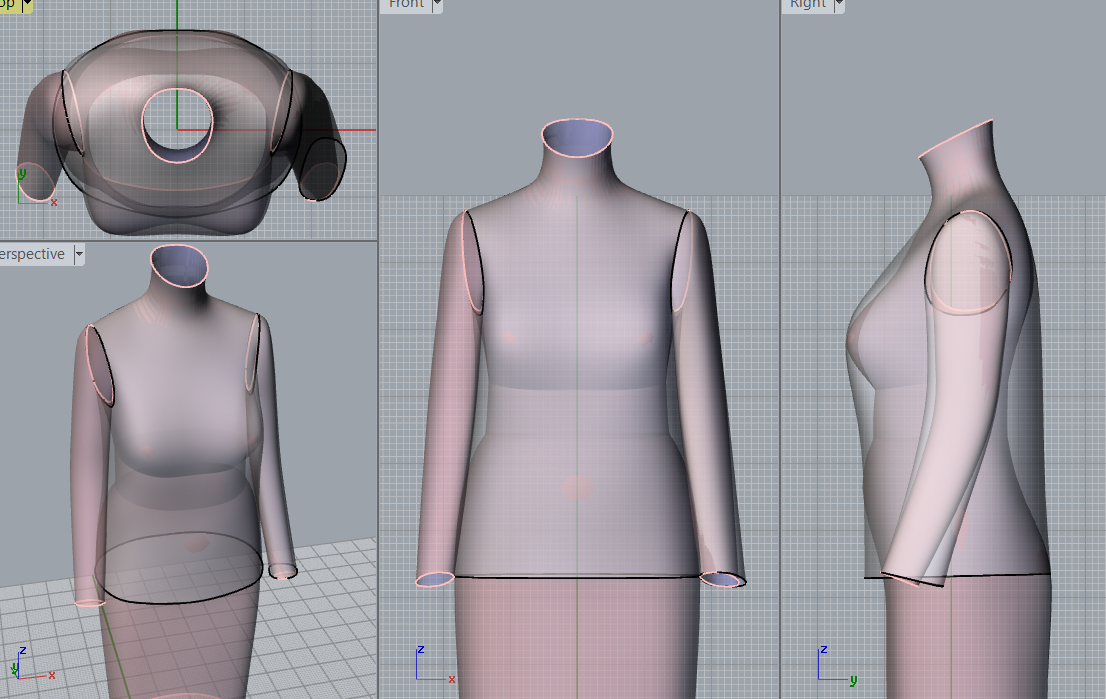The width and height of the screenshot is (1106, 699).
Task: Select the neck opening curve in Front viewport
Action: tap(577, 138)
